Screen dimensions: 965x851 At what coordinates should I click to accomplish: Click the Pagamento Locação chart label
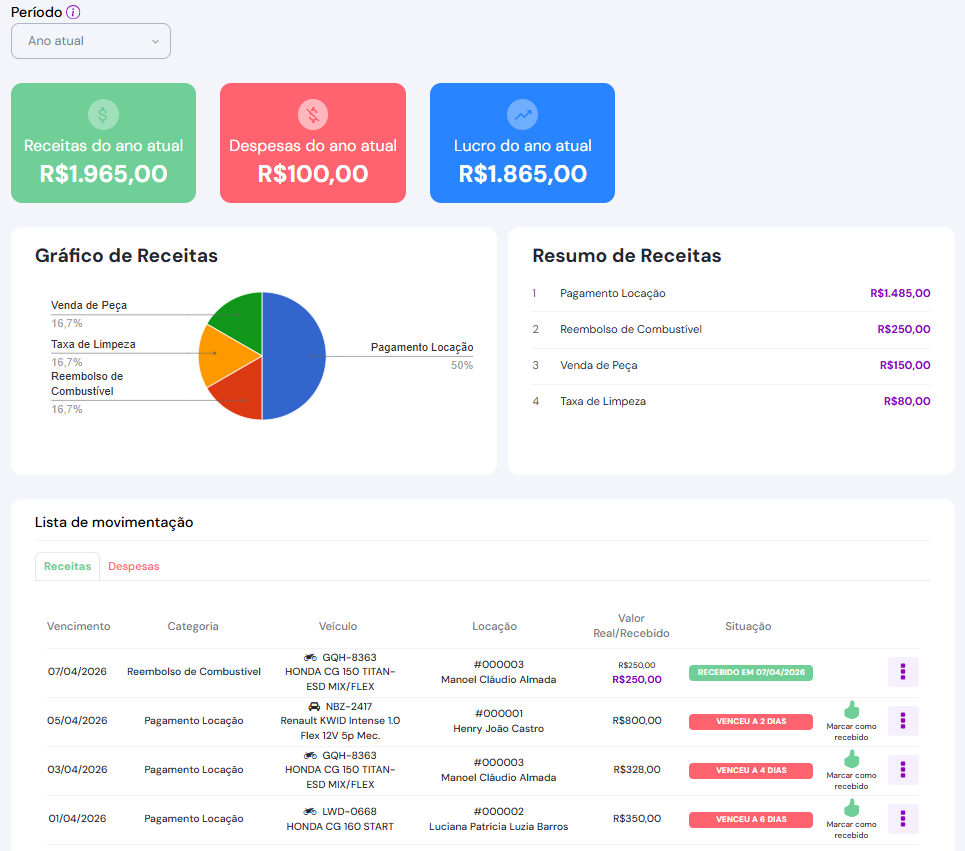(422, 347)
